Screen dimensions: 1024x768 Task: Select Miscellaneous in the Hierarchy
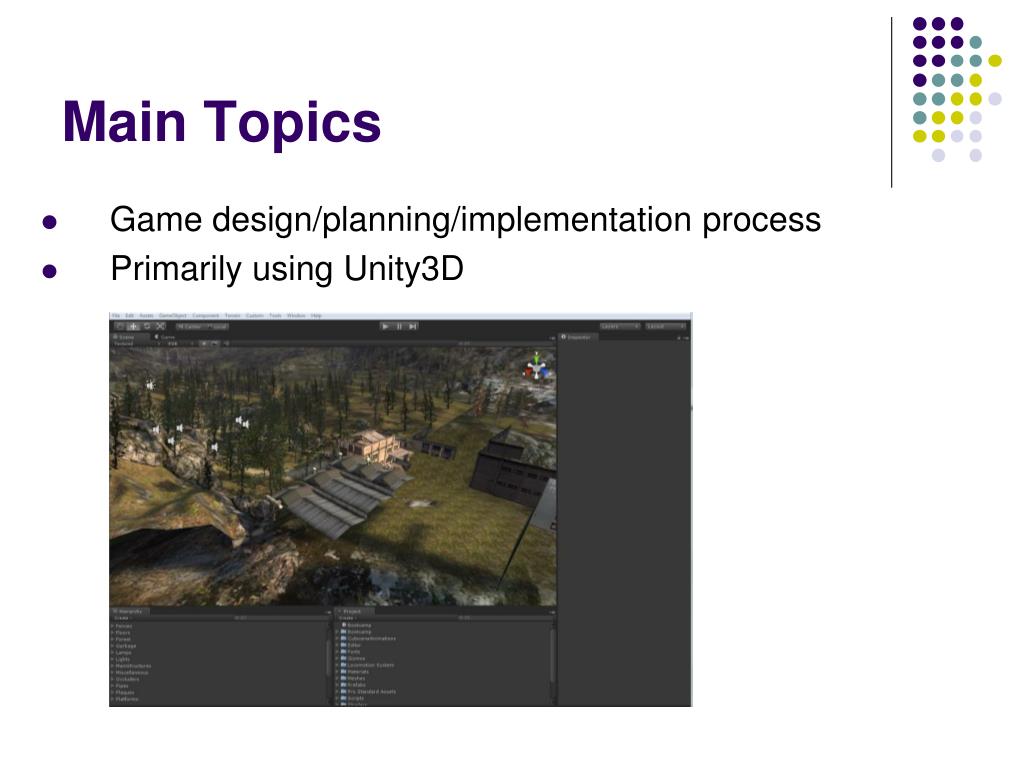pyautogui.click(x=132, y=673)
